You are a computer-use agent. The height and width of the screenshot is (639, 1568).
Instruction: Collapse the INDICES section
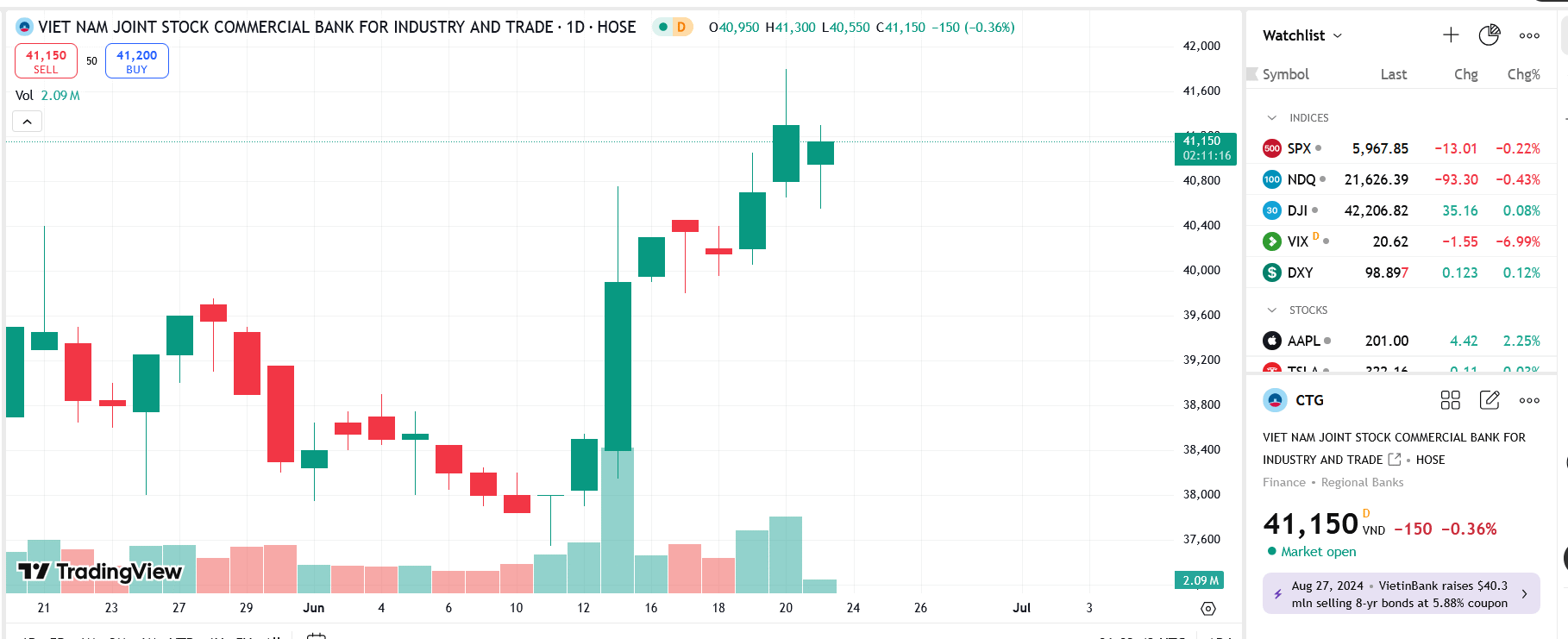click(x=1273, y=117)
